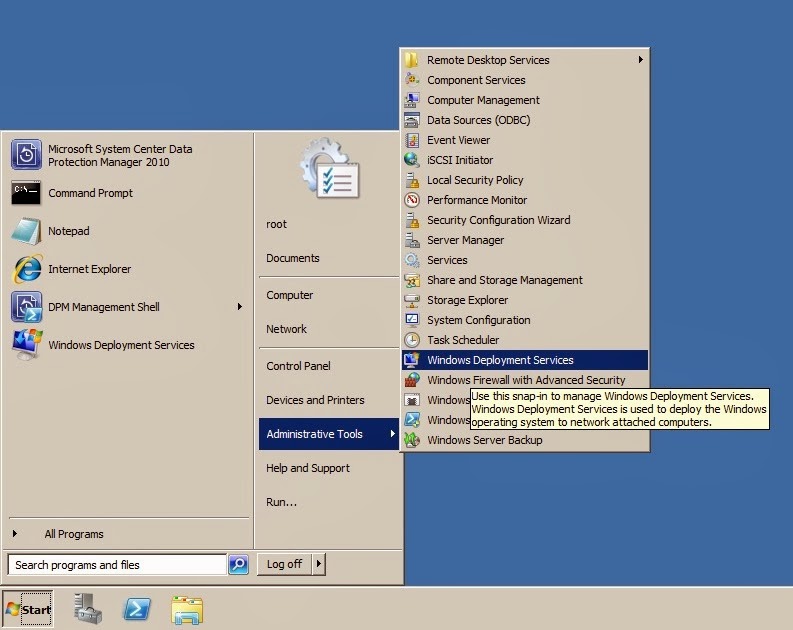This screenshot has width=793, height=630.
Task: Open Network from the Start menu
Action: coord(286,329)
